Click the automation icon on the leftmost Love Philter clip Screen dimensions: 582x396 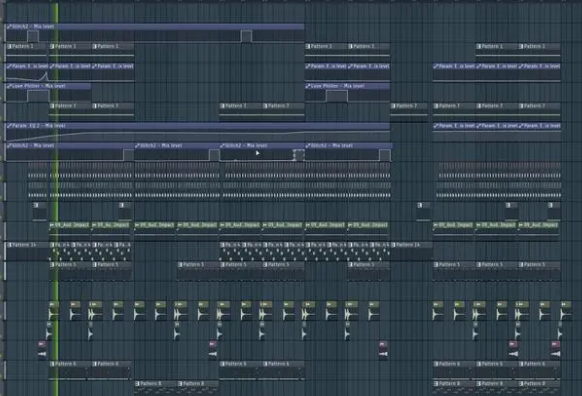coord(10,86)
